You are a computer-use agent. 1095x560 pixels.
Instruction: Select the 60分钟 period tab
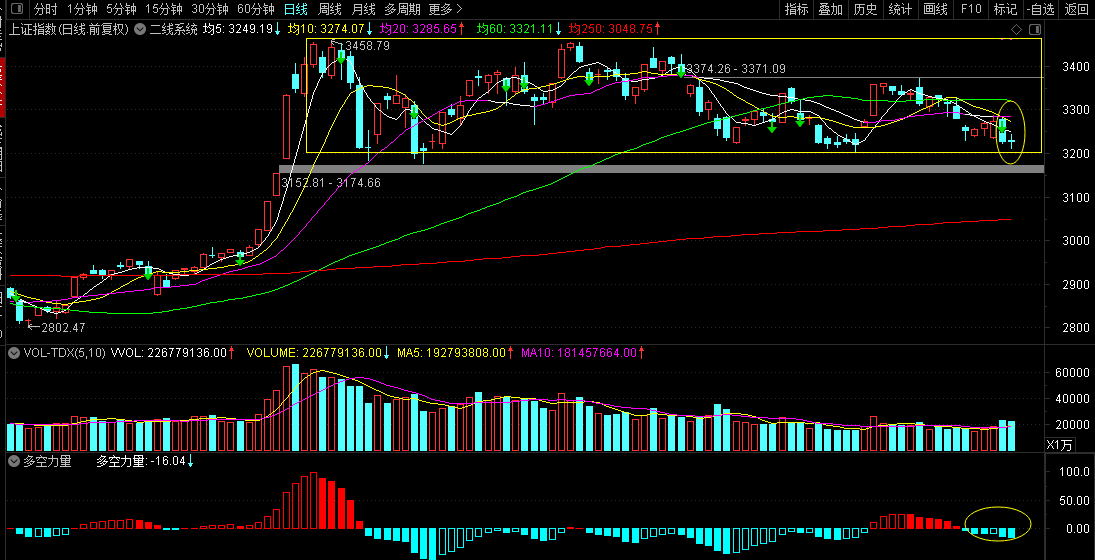coord(256,9)
